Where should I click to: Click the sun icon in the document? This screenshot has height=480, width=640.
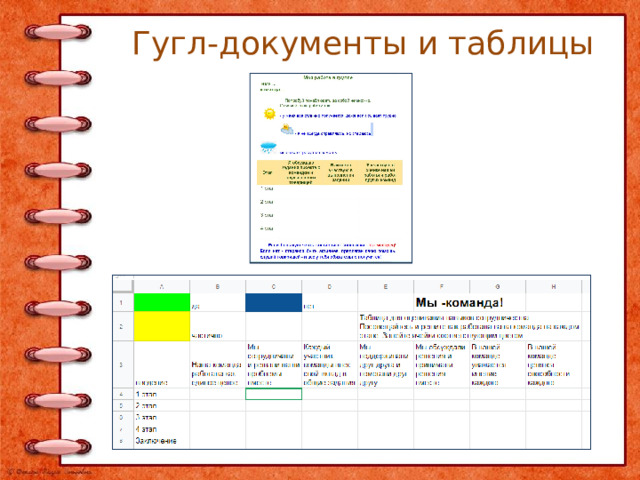coord(269,113)
